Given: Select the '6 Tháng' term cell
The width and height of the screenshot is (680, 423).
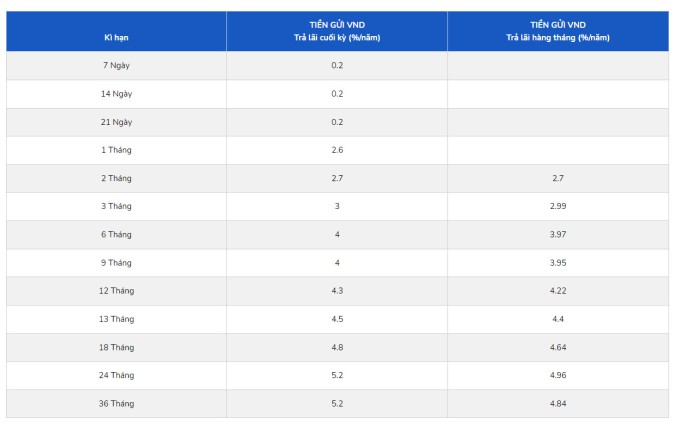Looking at the screenshot, I should tap(116, 235).
